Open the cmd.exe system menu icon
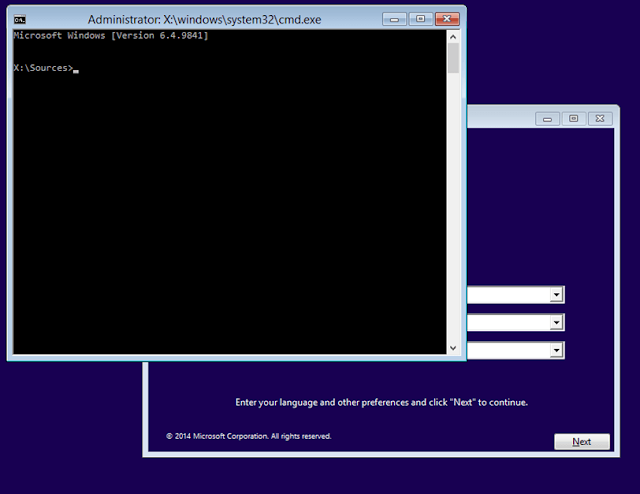 point(20,19)
